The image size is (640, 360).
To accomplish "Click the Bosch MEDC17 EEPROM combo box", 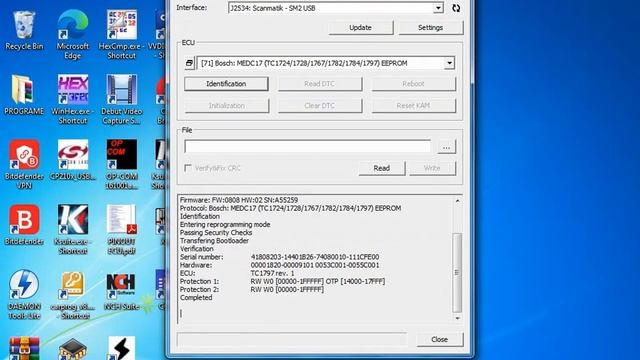I will point(326,63).
